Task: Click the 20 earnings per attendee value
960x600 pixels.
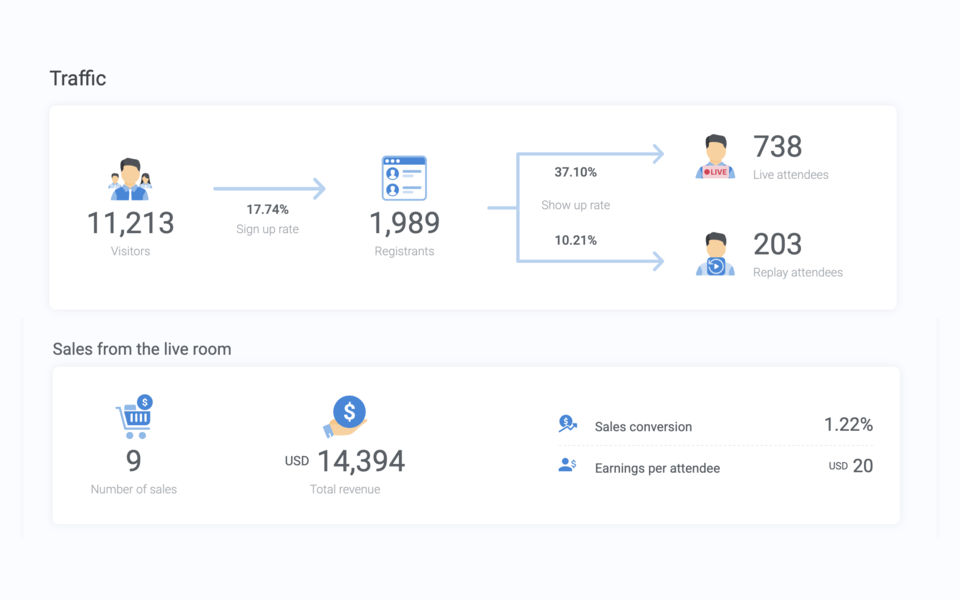Action: click(x=863, y=466)
